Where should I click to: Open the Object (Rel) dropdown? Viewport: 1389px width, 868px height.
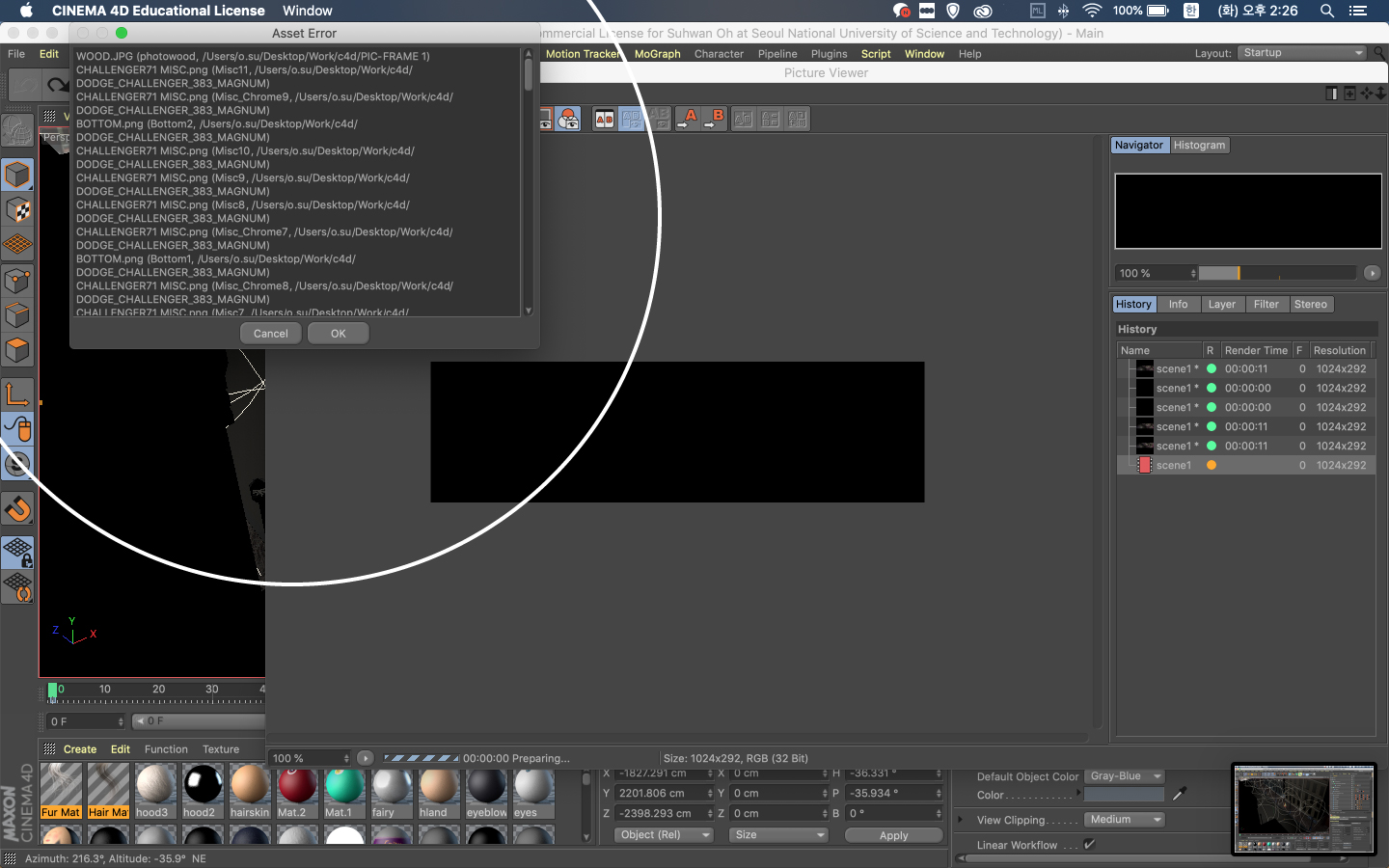coord(664,835)
